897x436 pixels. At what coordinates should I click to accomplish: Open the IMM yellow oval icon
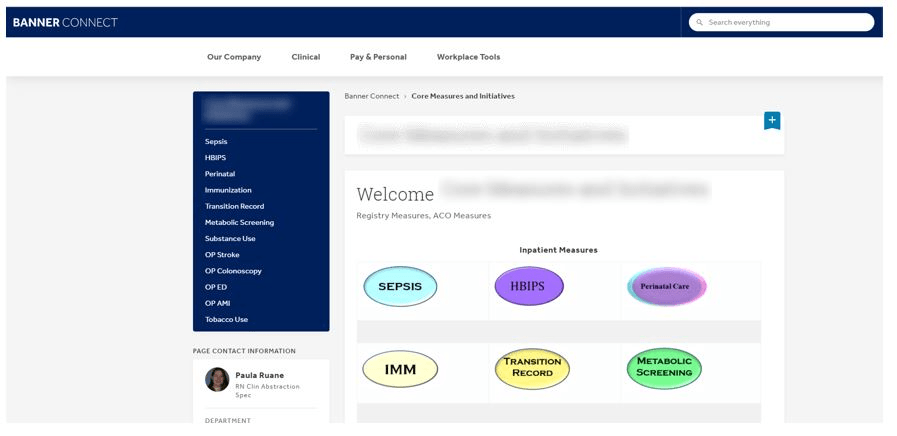click(x=400, y=369)
